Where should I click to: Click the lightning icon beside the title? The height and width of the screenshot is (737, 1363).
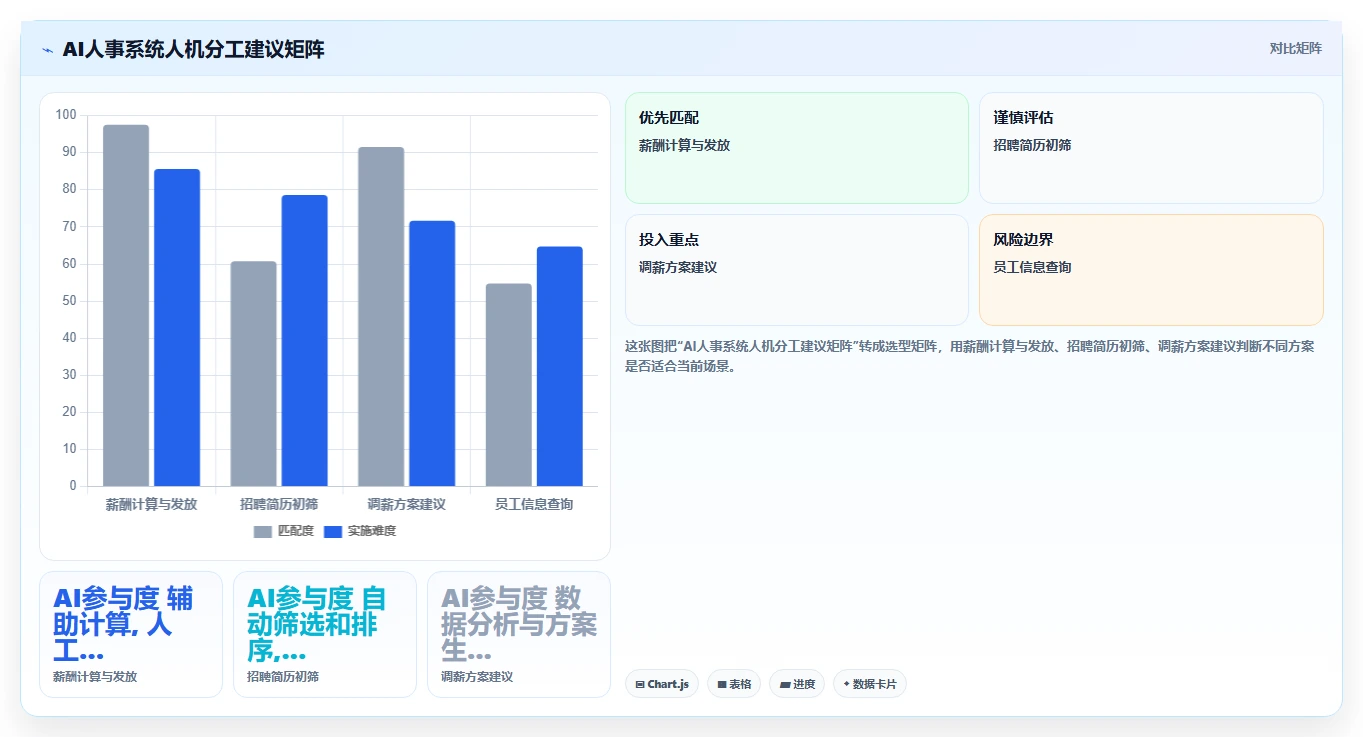[47, 50]
